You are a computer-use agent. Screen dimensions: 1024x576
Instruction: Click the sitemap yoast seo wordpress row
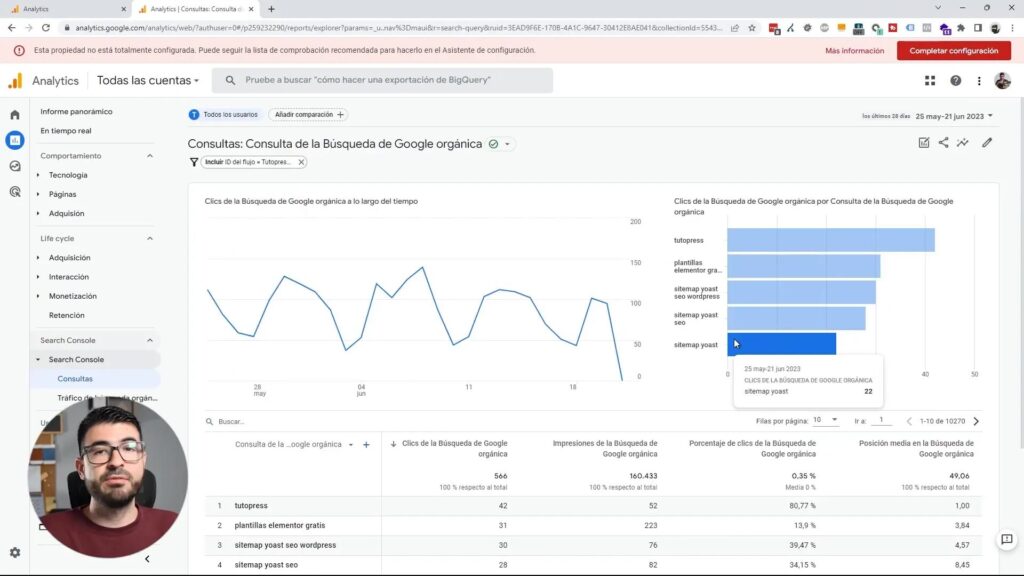click(593, 545)
